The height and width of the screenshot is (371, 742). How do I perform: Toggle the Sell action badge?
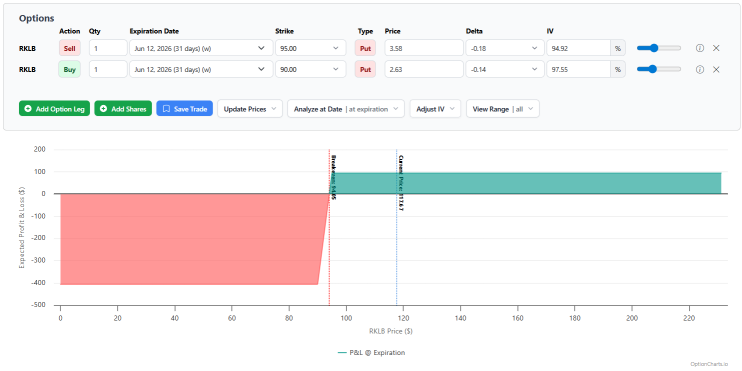tap(70, 48)
